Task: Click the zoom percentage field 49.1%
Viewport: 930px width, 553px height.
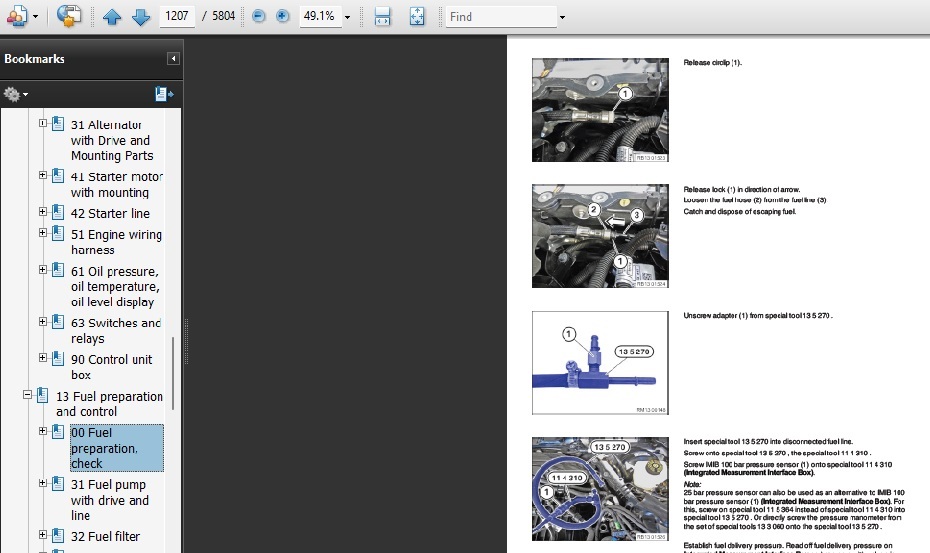Action: pos(320,16)
